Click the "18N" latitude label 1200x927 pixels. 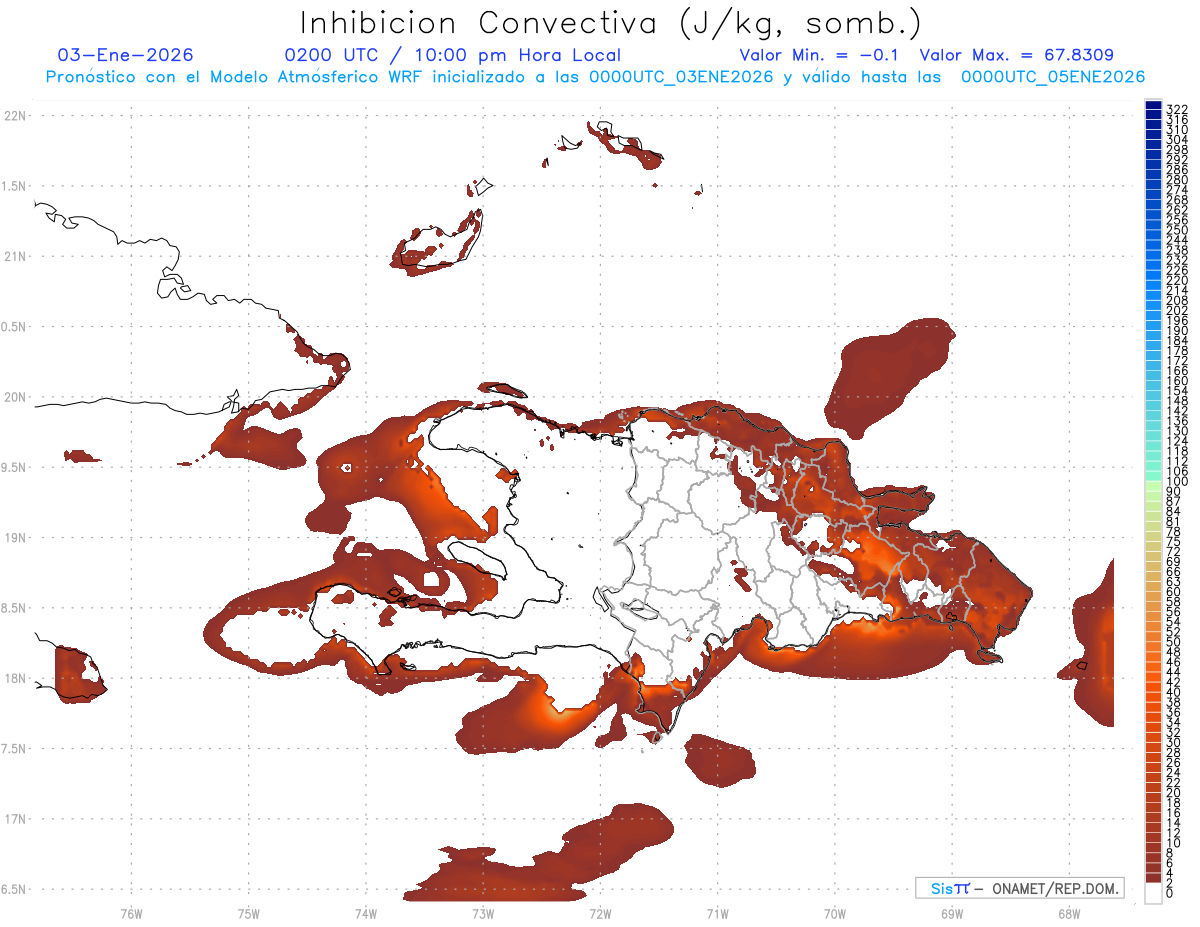pos(15,678)
